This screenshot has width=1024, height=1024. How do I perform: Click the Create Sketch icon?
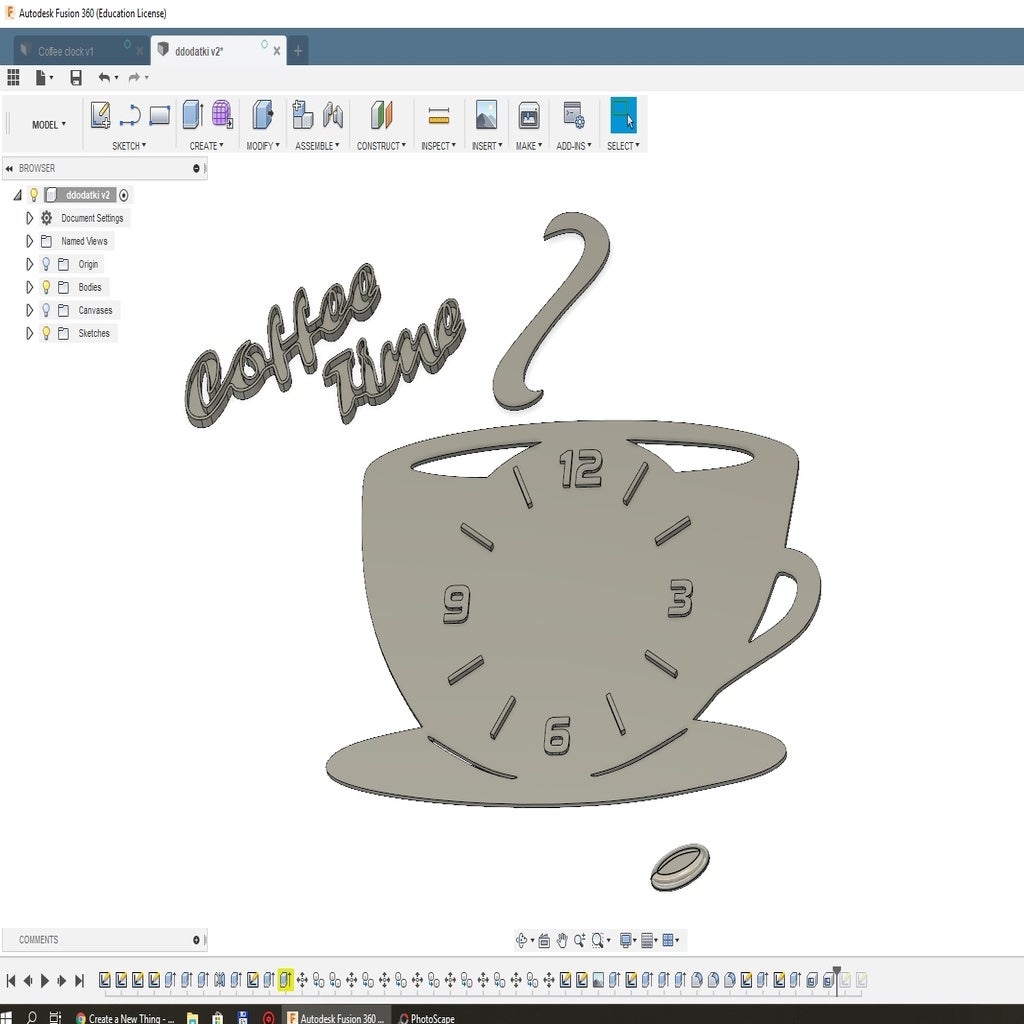100,115
